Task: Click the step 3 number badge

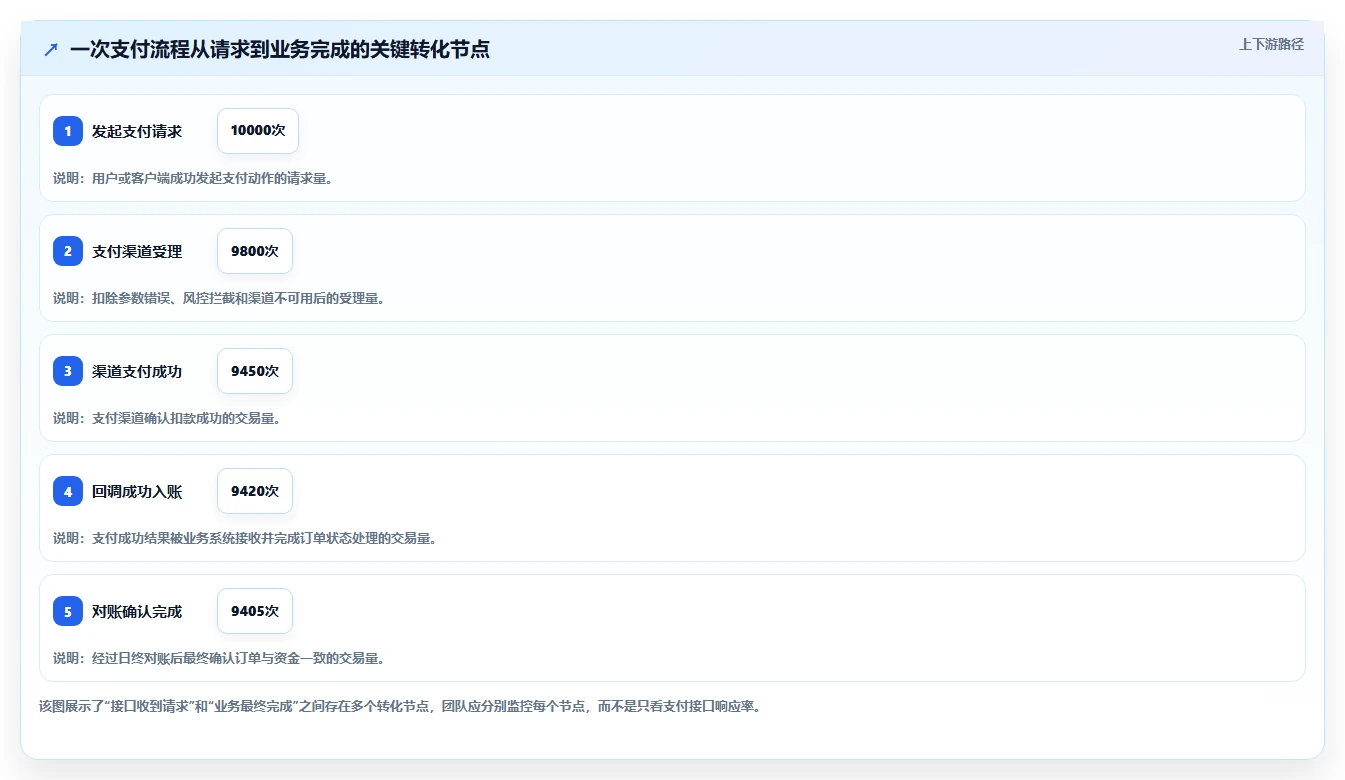Action: click(68, 371)
